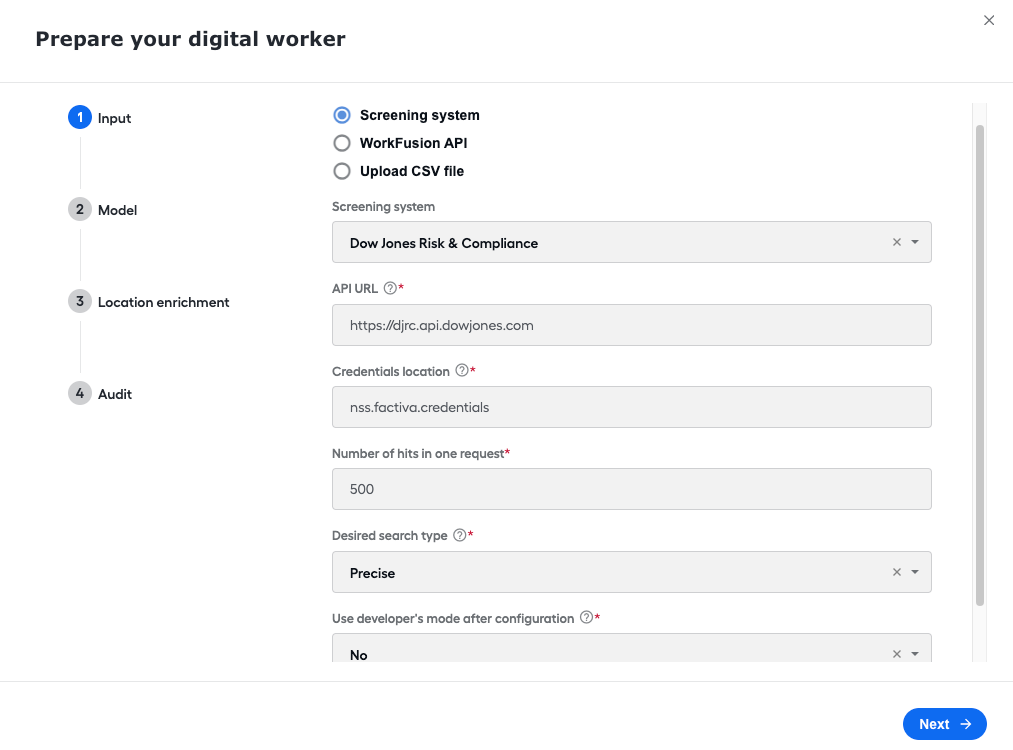
Task: Click the API URL help icon
Action: point(390,288)
